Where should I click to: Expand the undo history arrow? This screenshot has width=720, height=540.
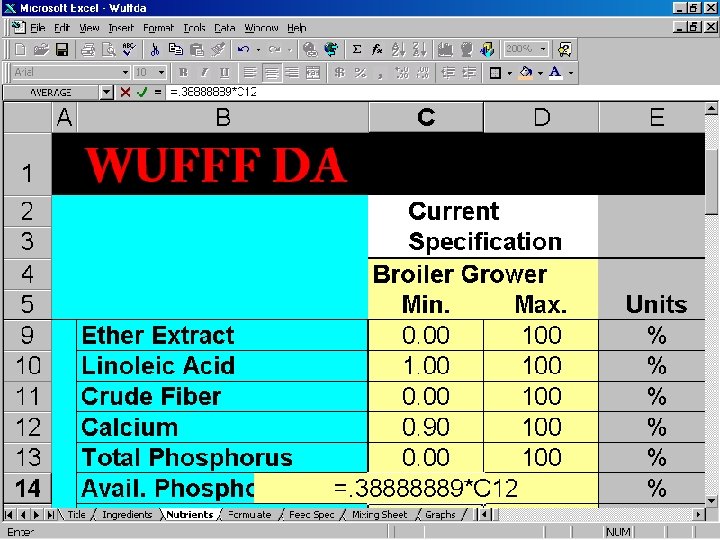pyautogui.click(x=258, y=49)
